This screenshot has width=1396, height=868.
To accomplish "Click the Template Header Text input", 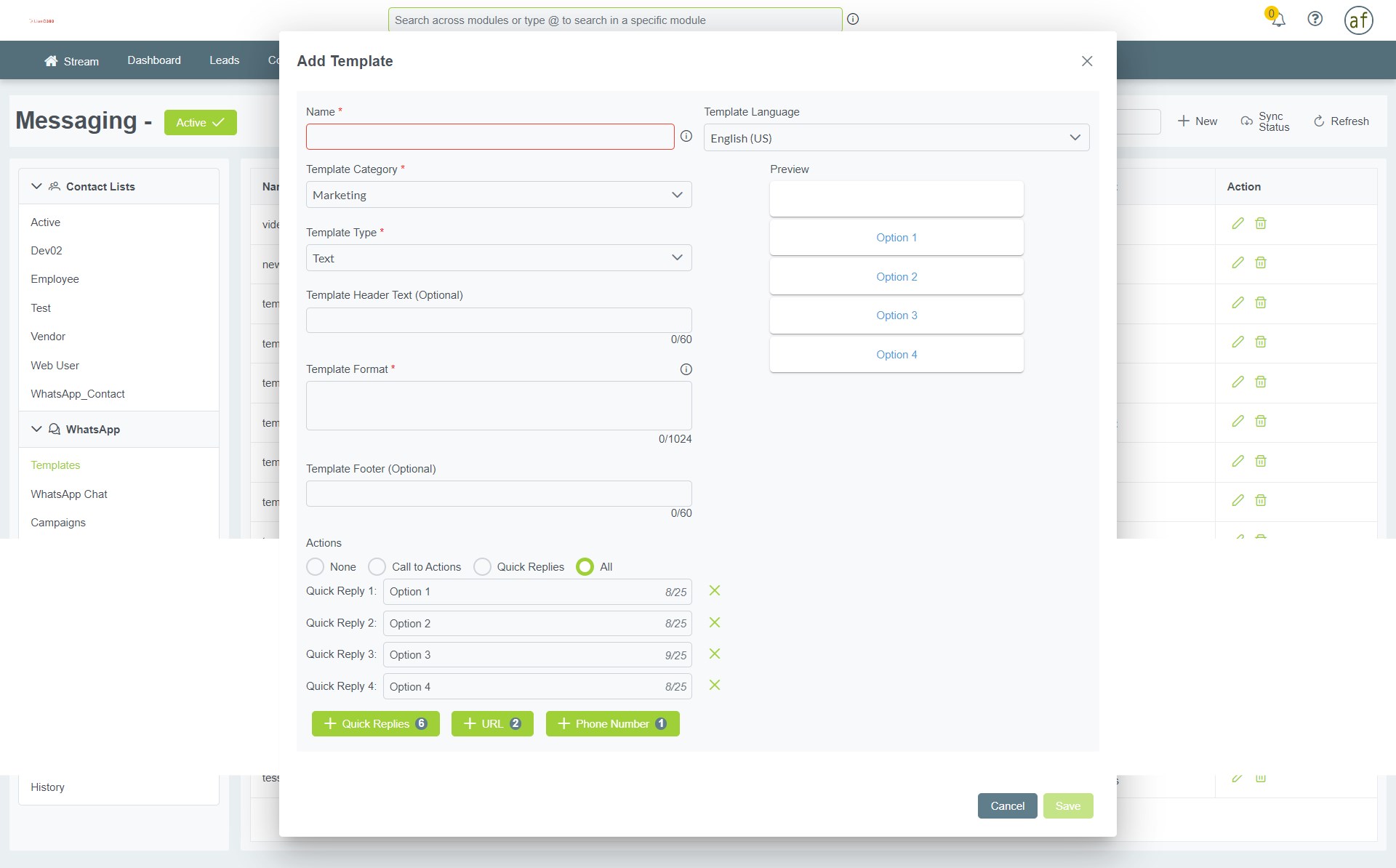I will (498, 320).
